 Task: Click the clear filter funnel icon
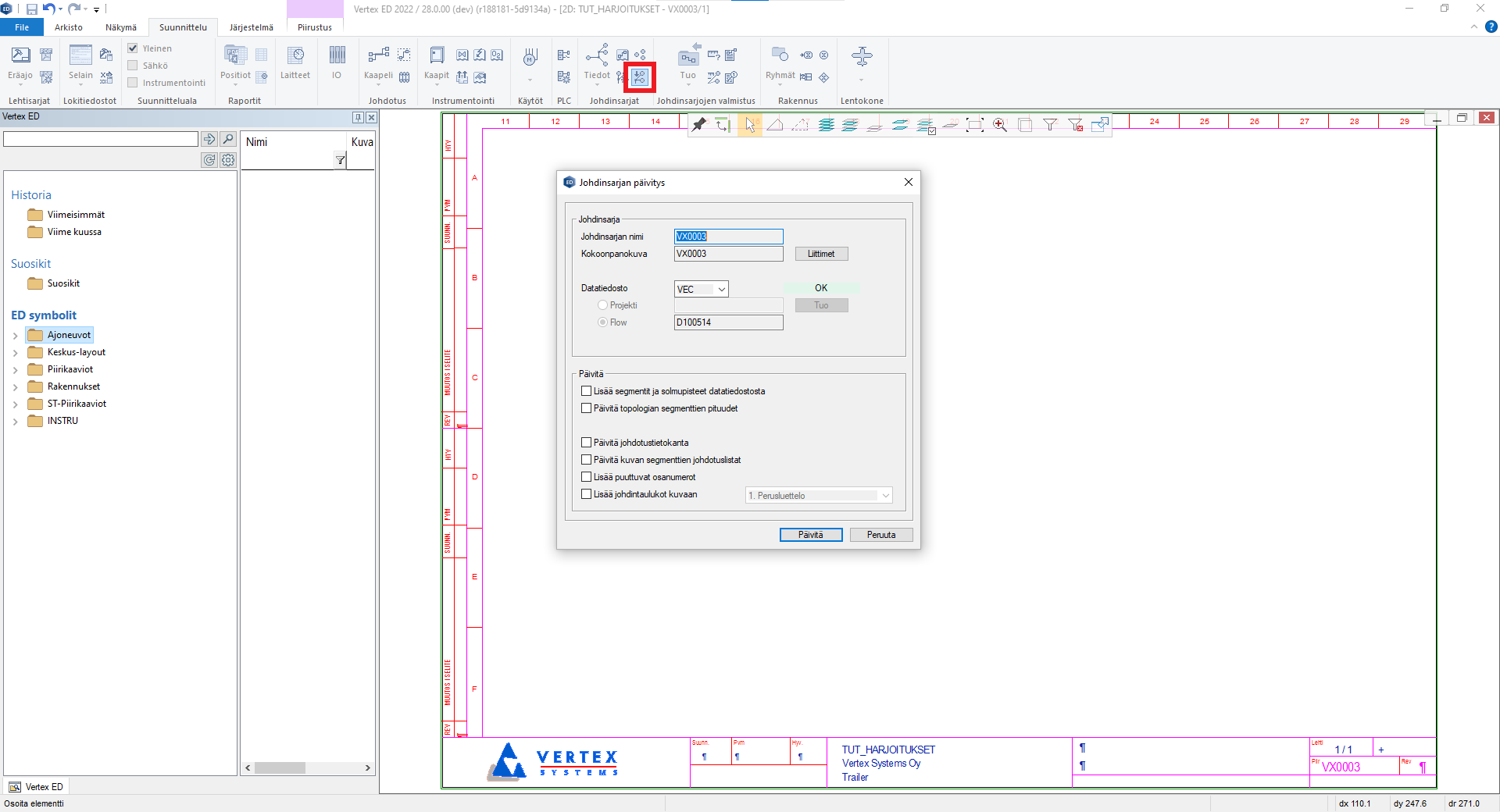(x=1075, y=125)
